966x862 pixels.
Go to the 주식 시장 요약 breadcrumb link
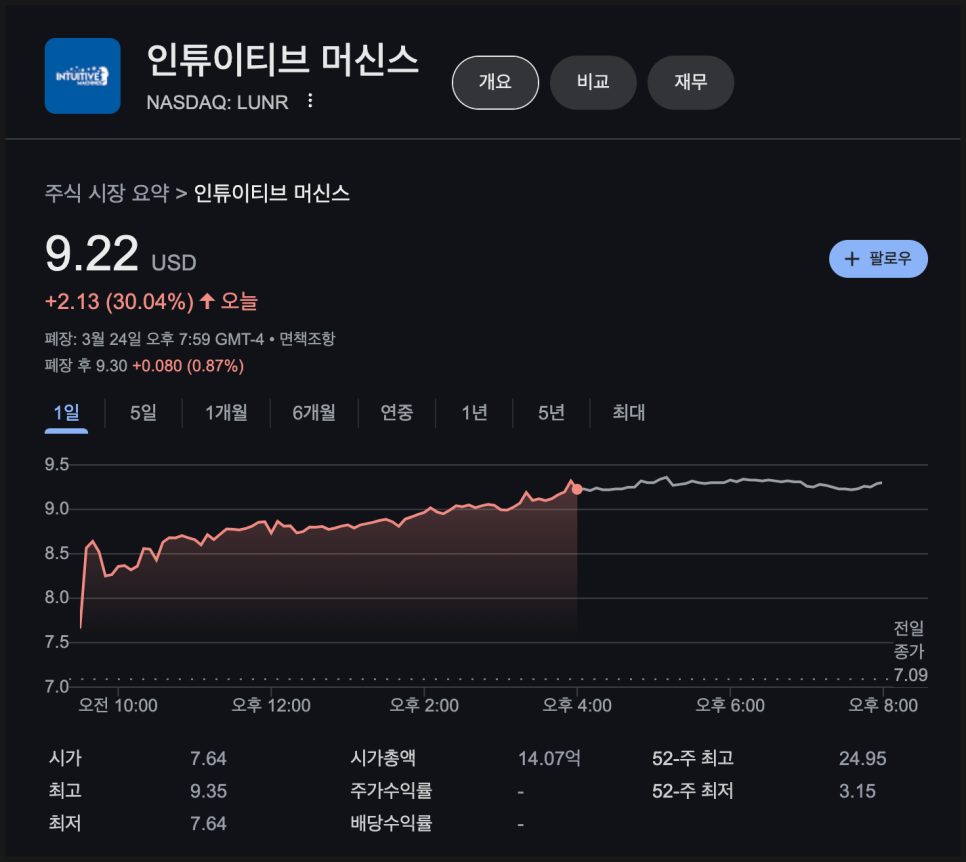click(x=107, y=193)
